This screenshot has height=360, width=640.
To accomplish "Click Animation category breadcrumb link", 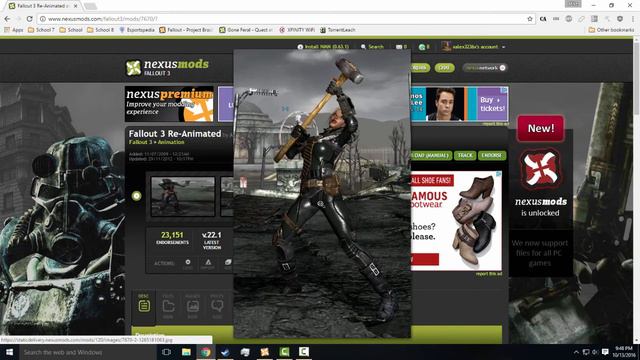I will [x=171, y=142].
